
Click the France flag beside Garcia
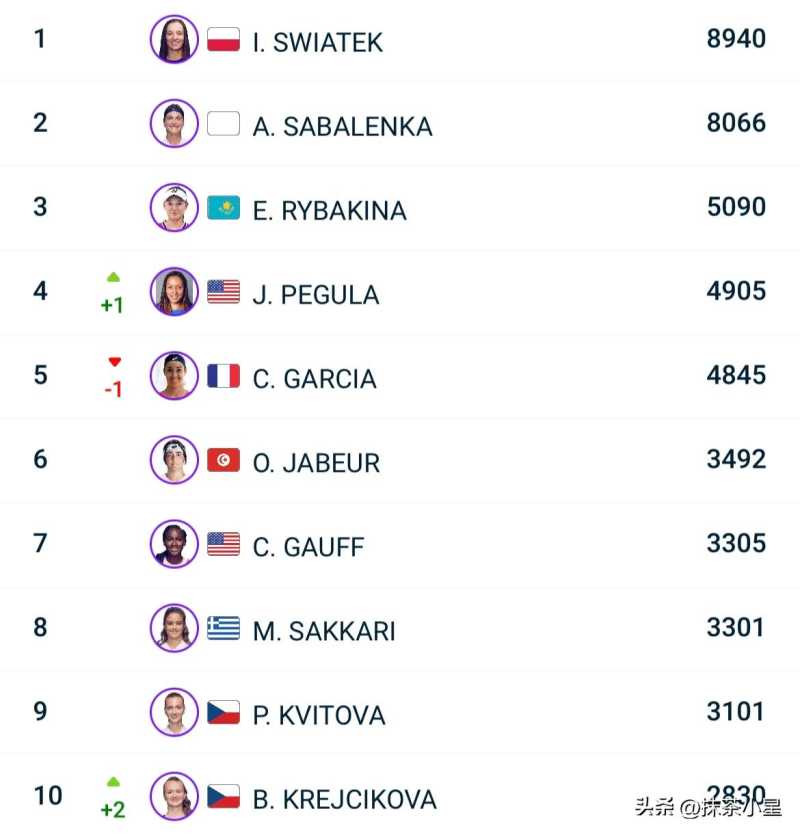pyautogui.click(x=223, y=376)
